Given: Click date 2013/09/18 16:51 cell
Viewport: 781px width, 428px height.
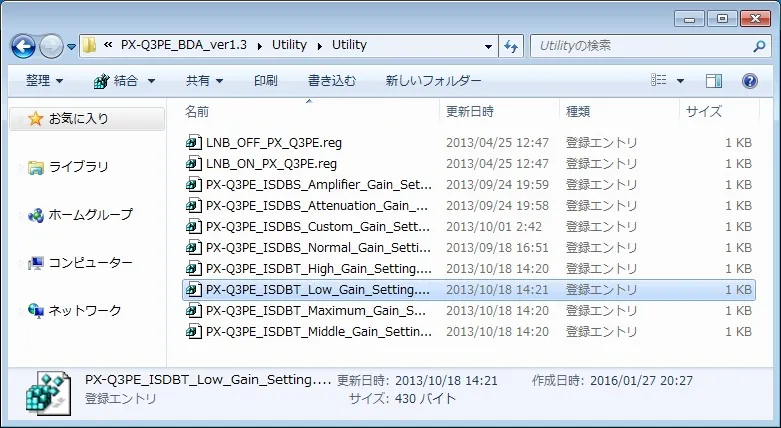Looking at the screenshot, I should pos(497,248).
